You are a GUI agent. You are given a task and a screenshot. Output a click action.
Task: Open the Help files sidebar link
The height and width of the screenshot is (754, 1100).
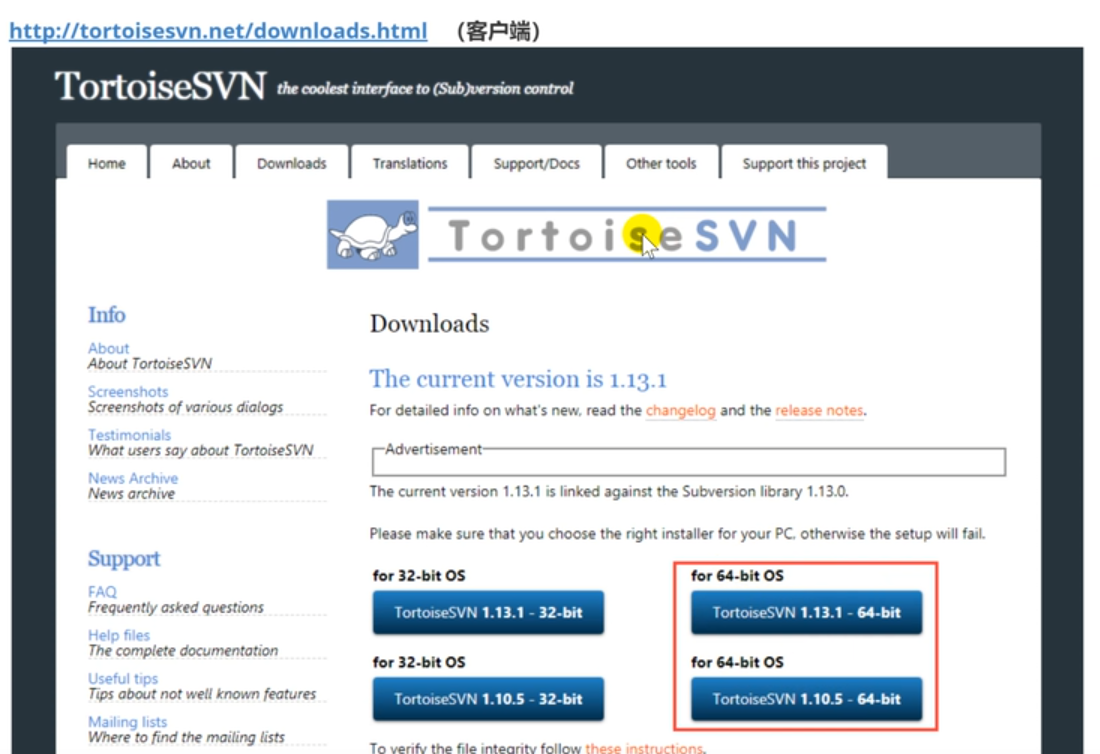119,635
